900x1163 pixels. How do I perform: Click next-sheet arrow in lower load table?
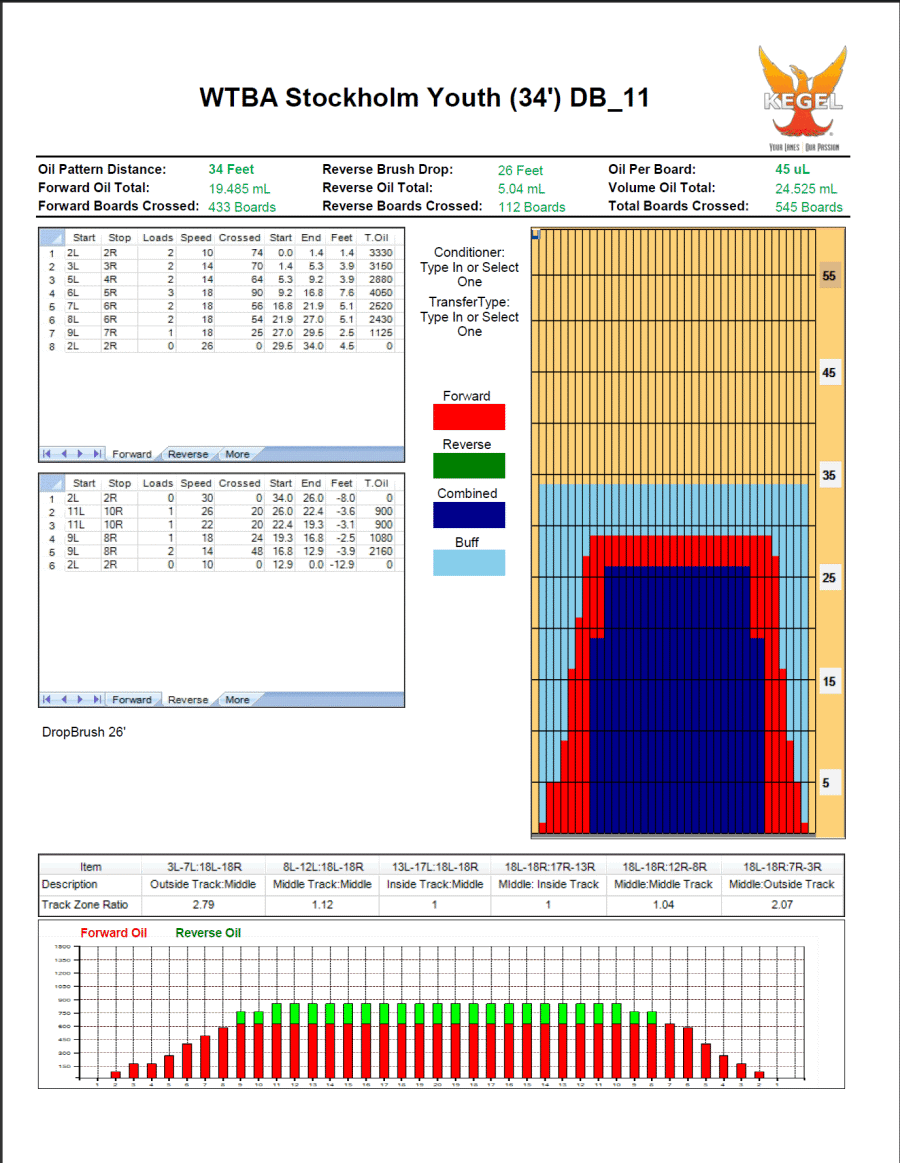pyautogui.click(x=80, y=699)
